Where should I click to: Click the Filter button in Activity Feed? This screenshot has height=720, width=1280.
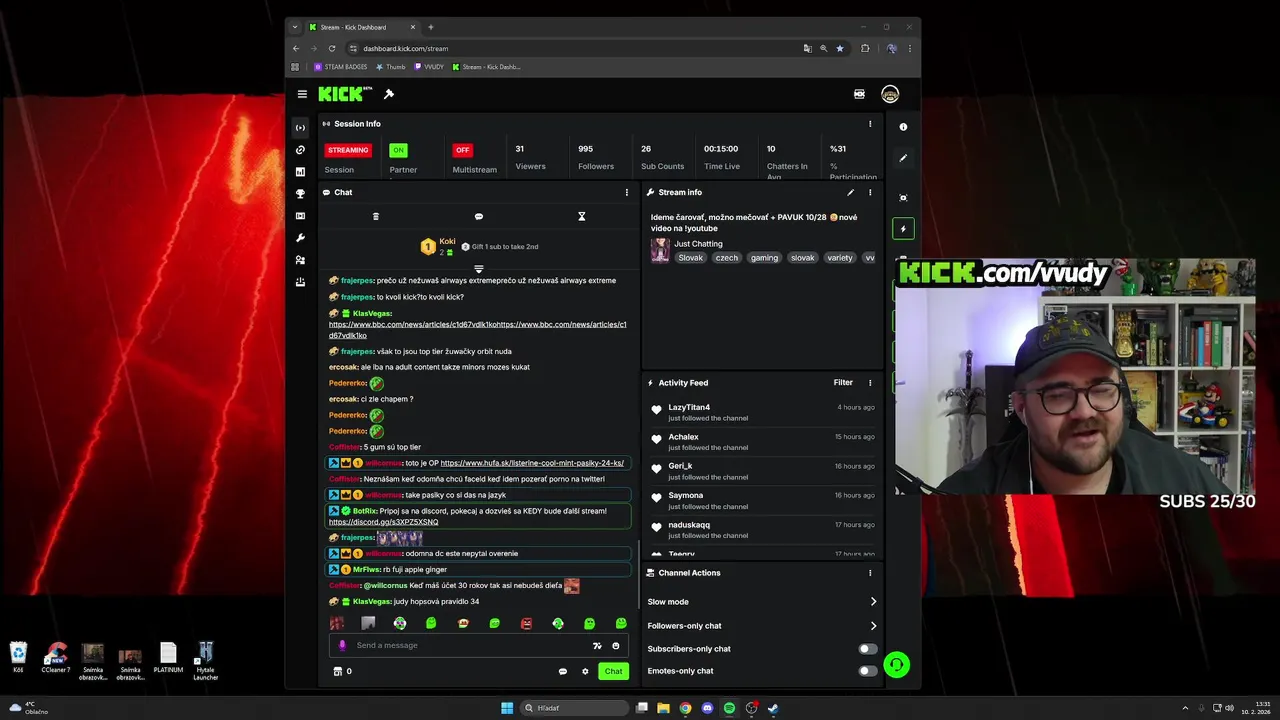(x=843, y=382)
